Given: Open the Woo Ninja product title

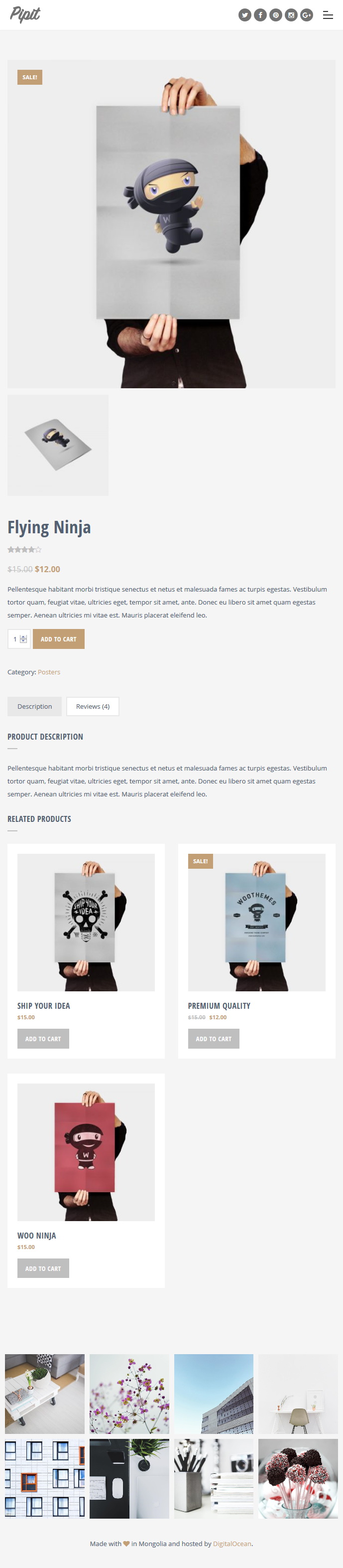Looking at the screenshot, I should [36, 1236].
